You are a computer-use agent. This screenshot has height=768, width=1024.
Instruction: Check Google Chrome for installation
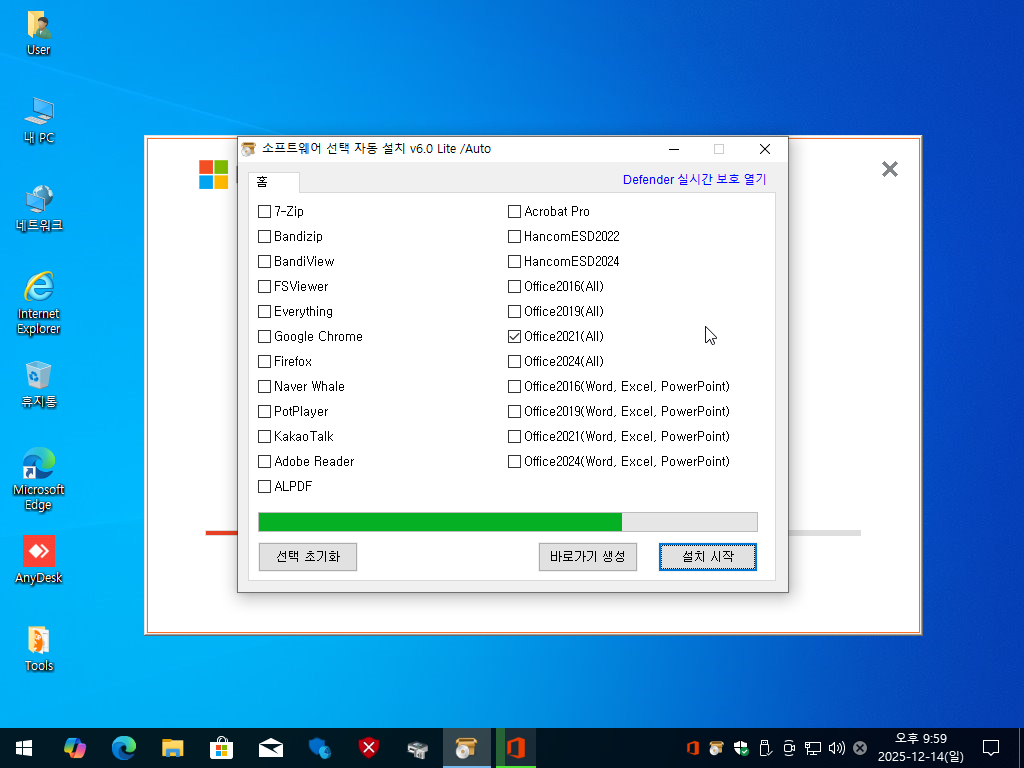tap(264, 336)
